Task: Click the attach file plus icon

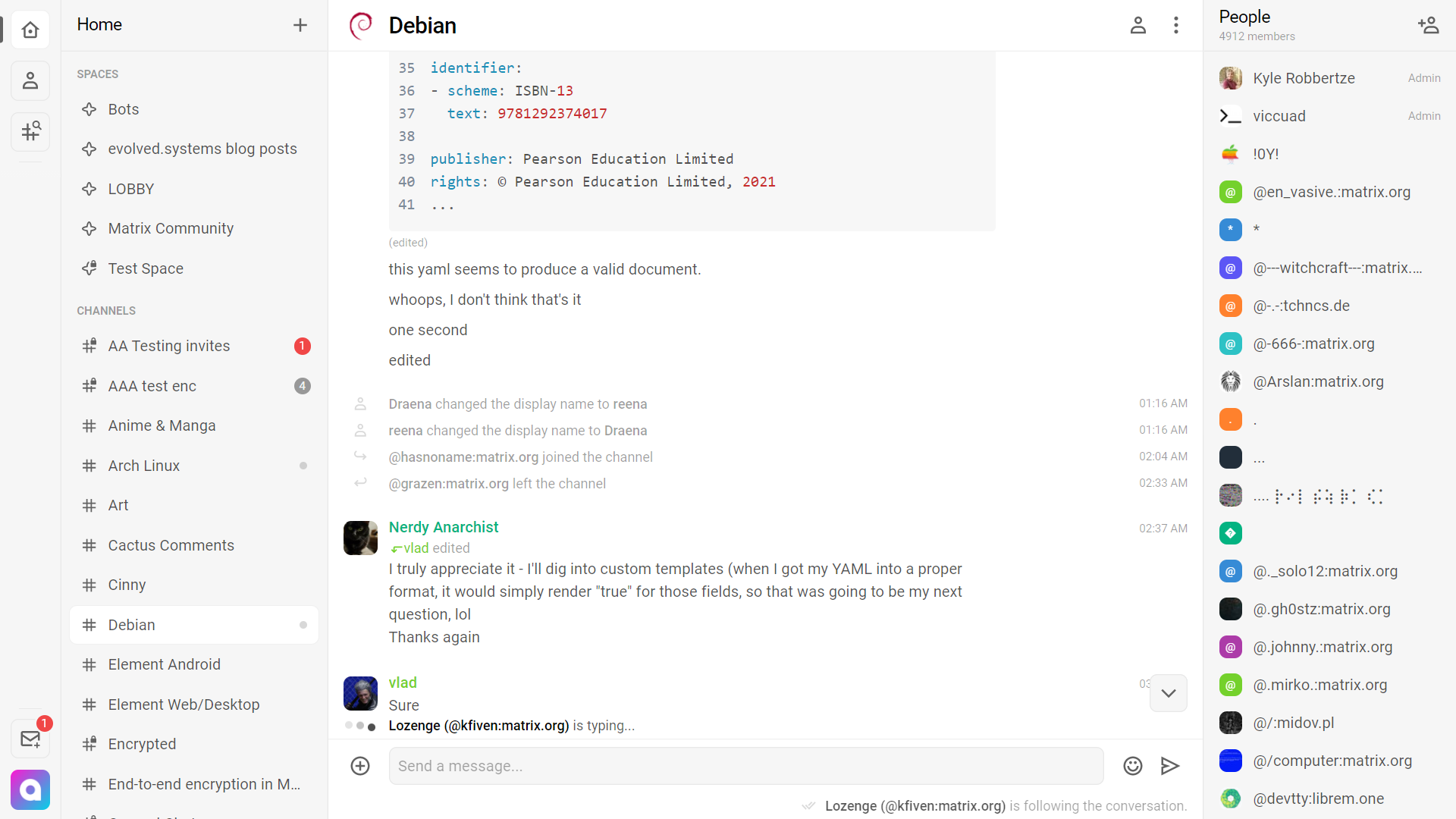Action: pos(360,766)
